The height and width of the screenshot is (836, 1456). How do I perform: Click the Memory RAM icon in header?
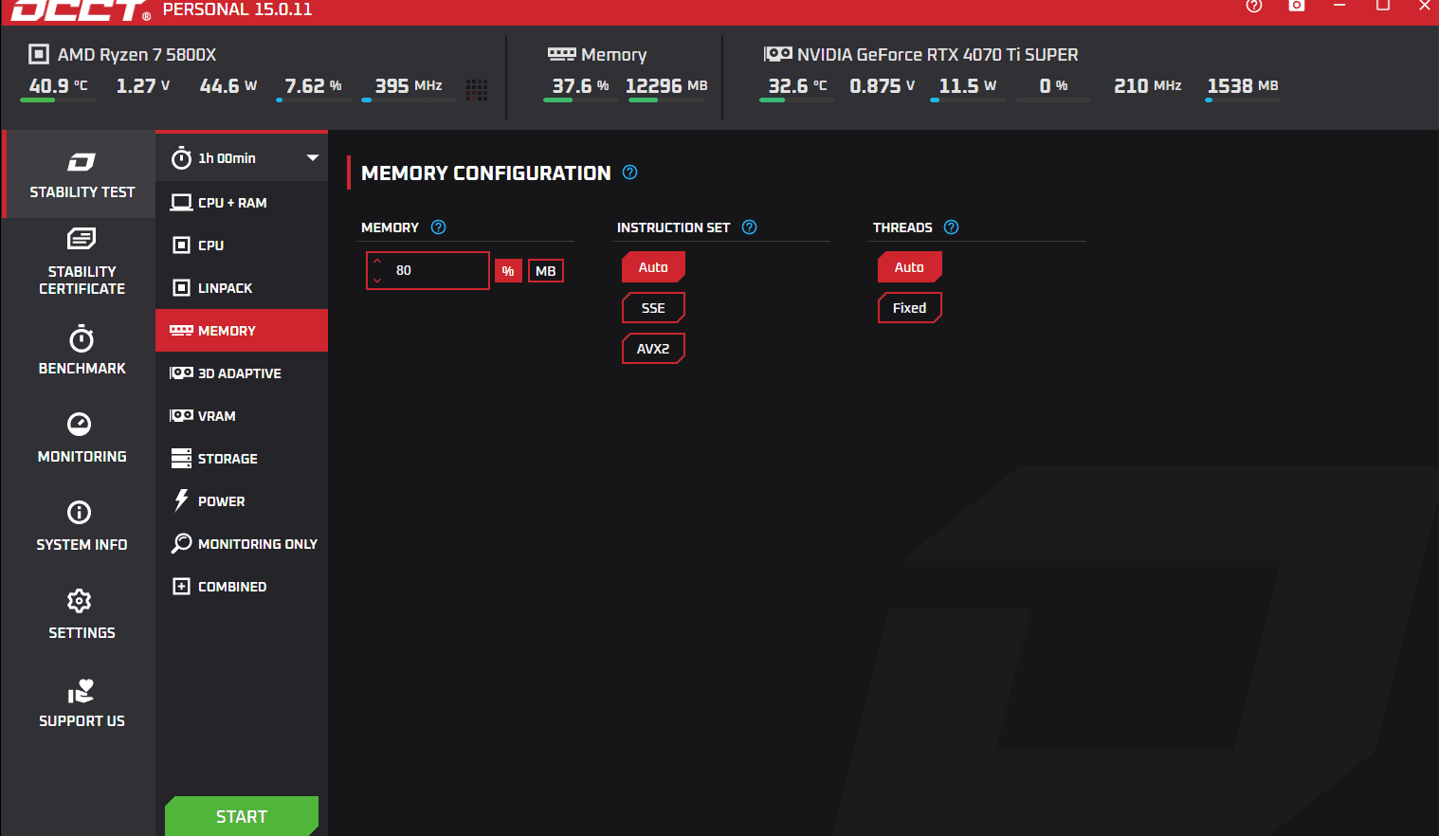click(562, 54)
